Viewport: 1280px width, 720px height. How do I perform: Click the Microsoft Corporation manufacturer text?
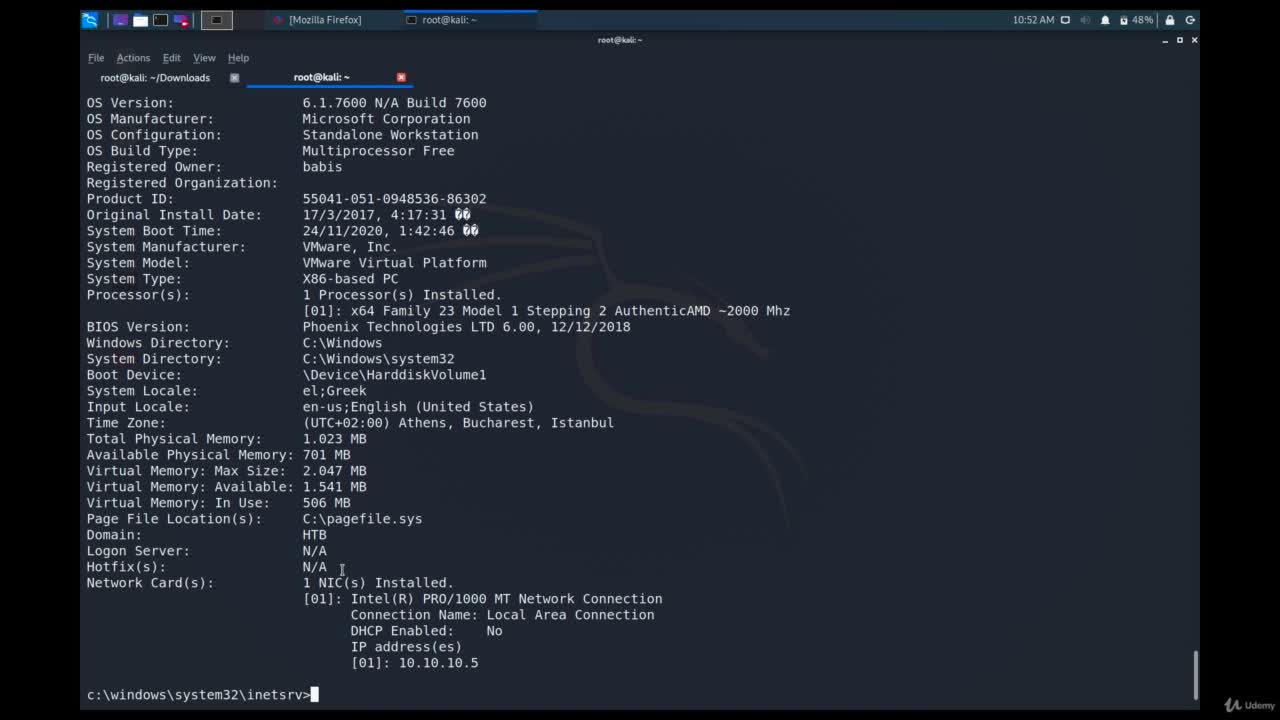(x=386, y=119)
